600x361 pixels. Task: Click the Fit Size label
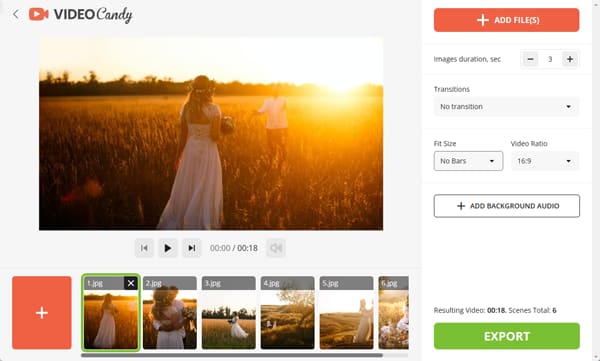(x=445, y=144)
